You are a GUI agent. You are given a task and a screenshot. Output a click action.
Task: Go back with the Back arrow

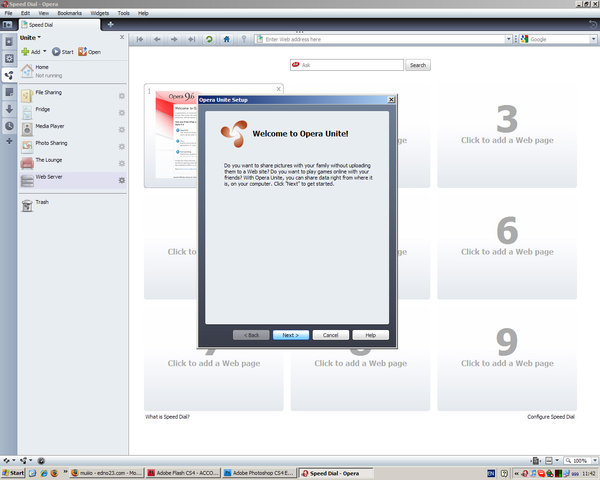coord(157,39)
